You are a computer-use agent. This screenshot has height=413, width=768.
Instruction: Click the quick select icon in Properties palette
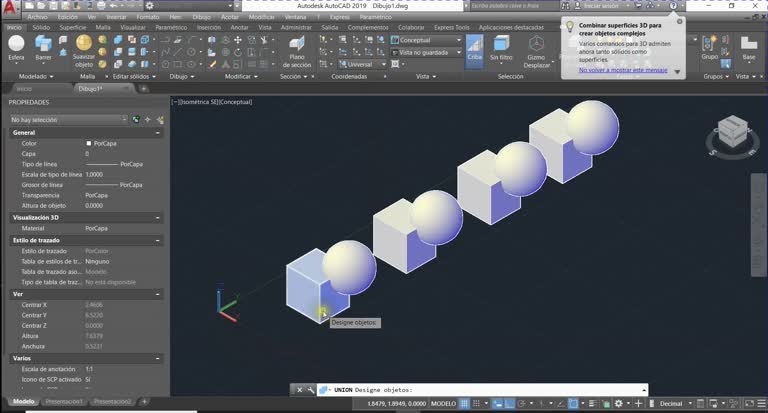(160, 120)
